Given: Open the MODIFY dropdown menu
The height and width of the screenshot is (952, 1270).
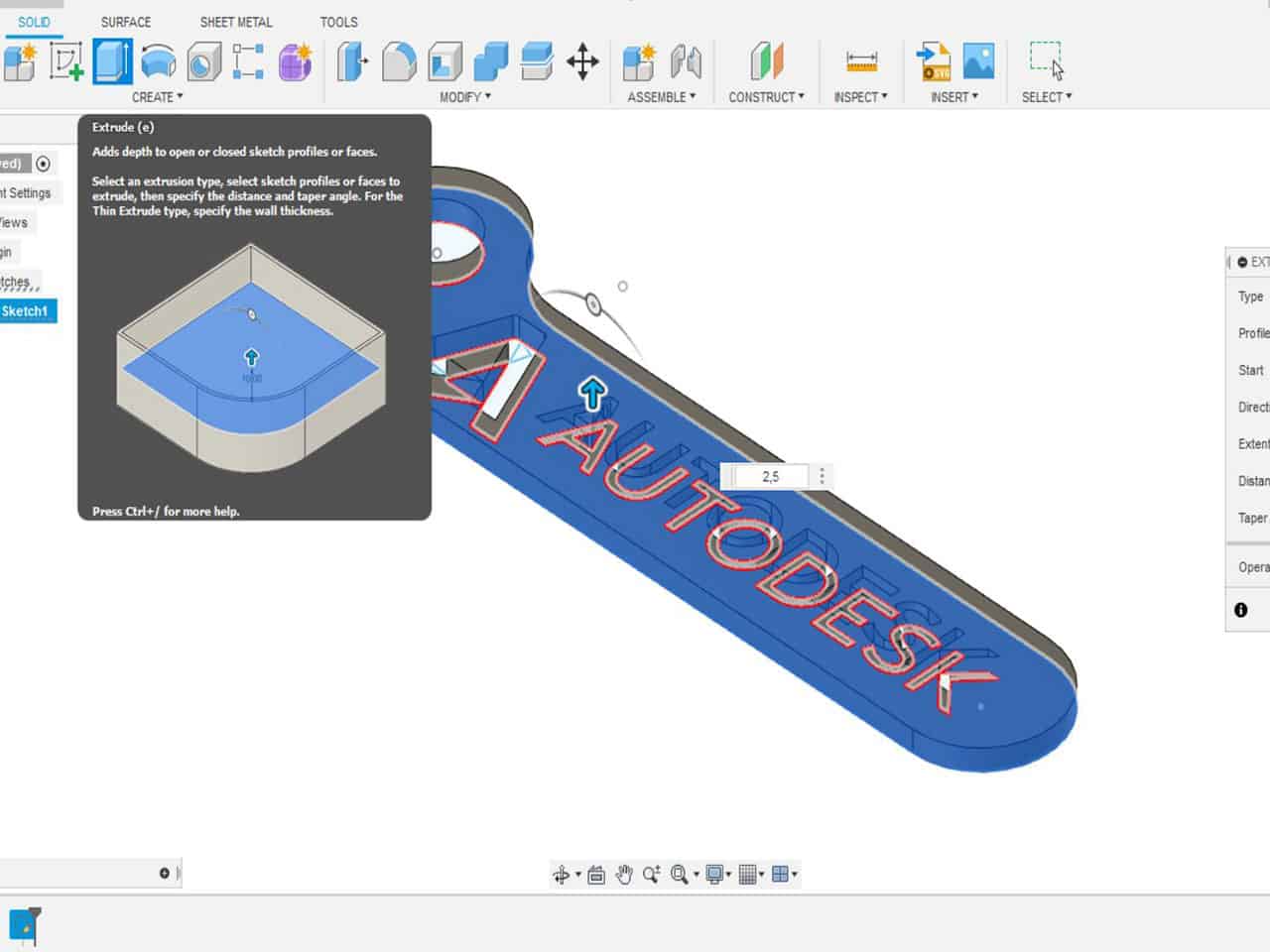Looking at the screenshot, I should pos(465,97).
